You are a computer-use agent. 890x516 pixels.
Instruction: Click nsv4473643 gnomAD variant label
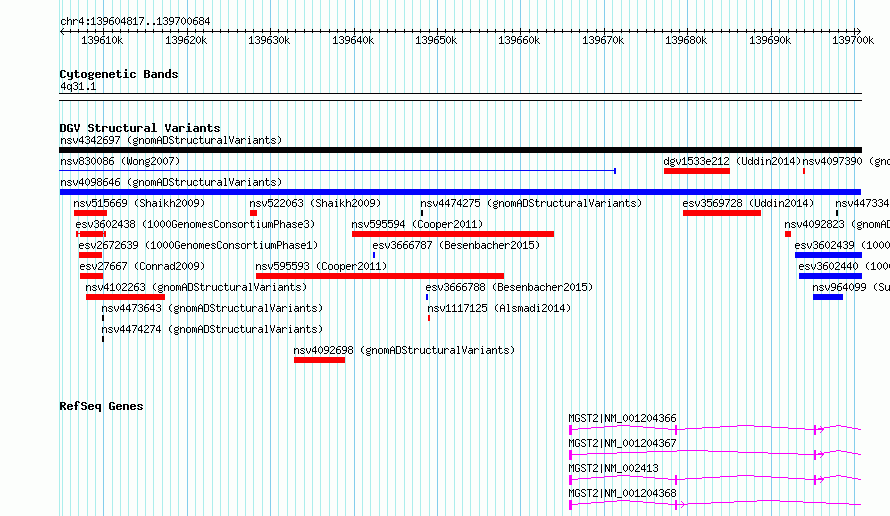(212, 308)
